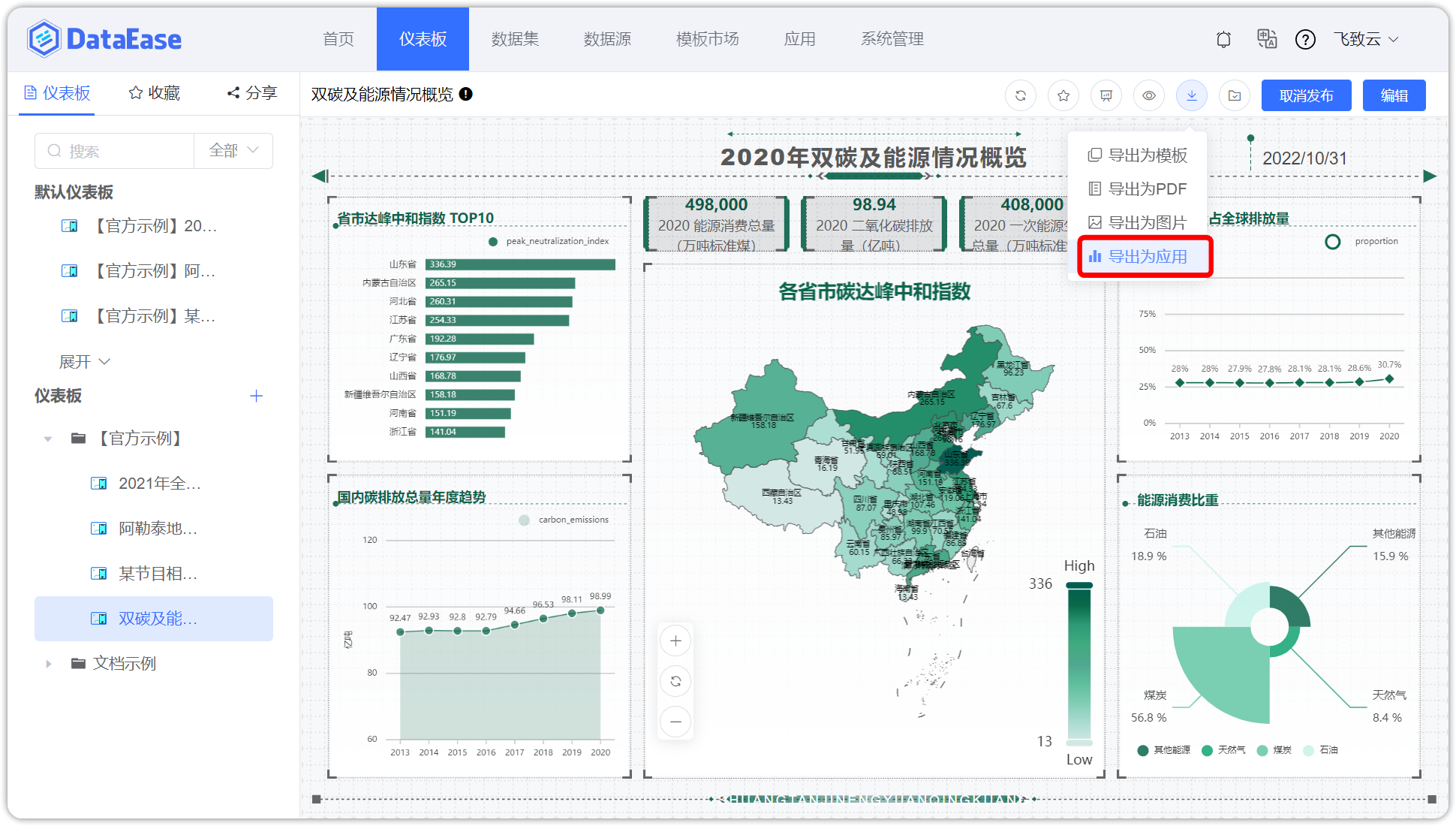The width and height of the screenshot is (1456, 826).
Task: Expand the 文档示例 folder
Action: tap(48, 663)
